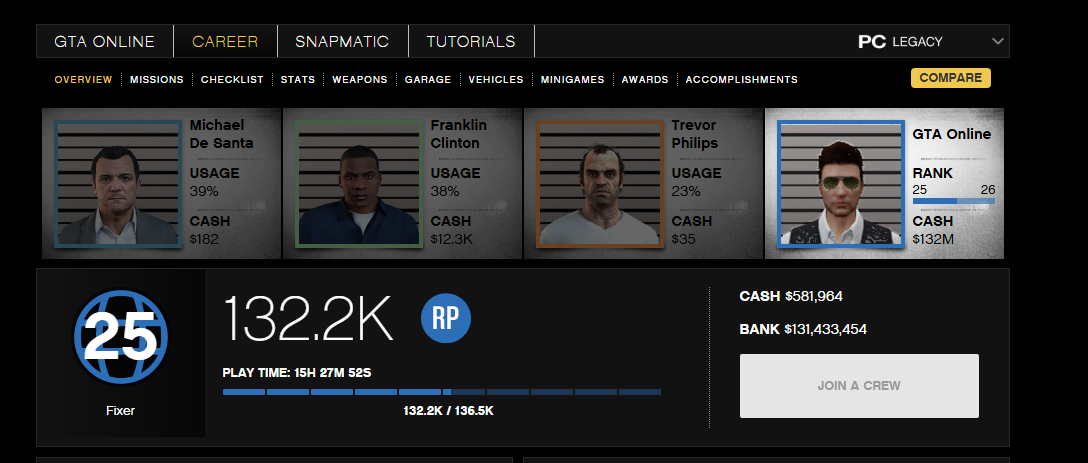Click the Fixer rank title label
The height and width of the screenshot is (463, 1088).
(x=121, y=411)
